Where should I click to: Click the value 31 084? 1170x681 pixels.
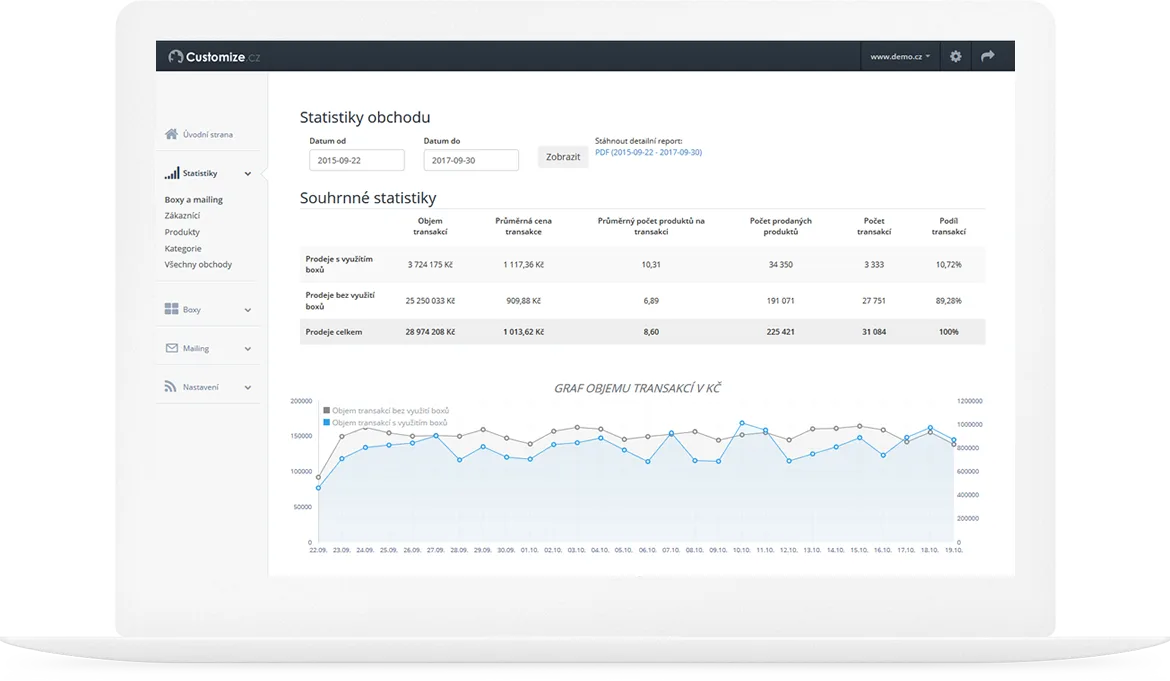click(874, 332)
